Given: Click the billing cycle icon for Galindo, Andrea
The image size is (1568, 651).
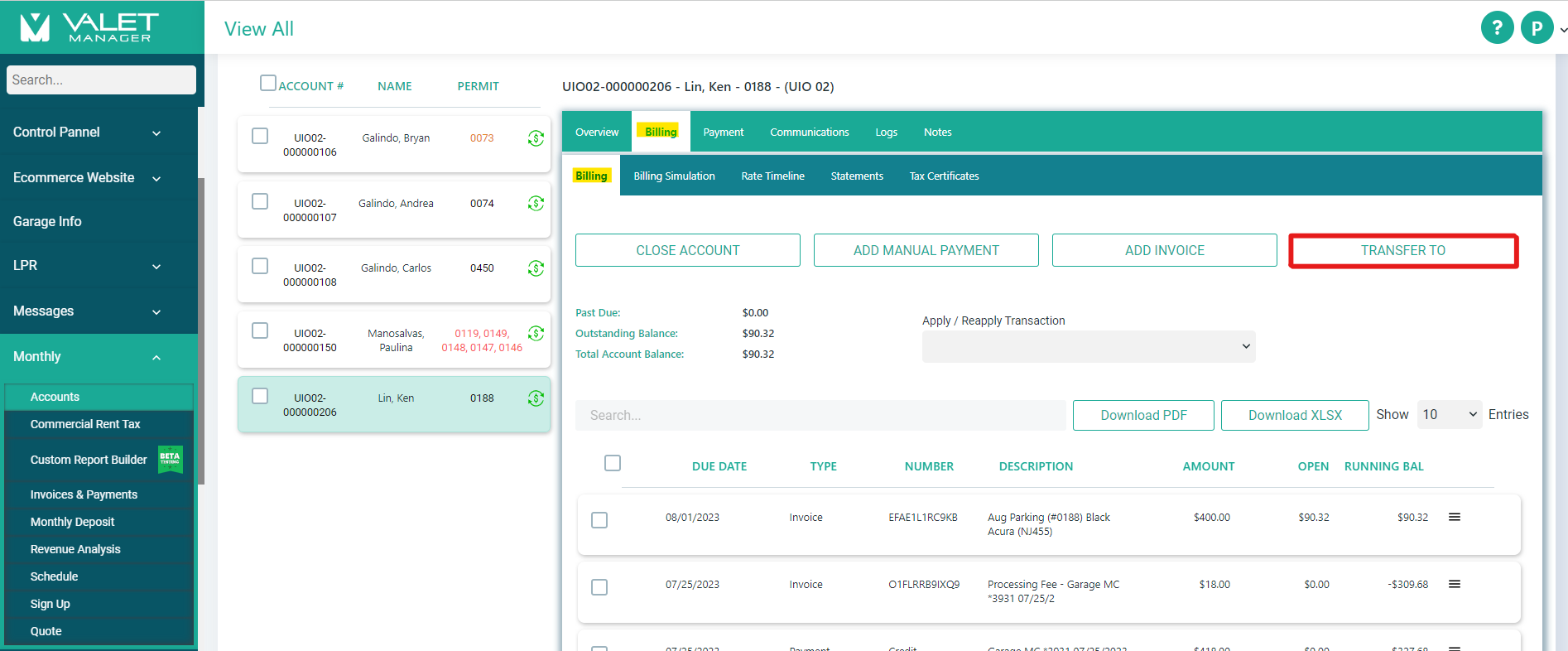Looking at the screenshot, I should (x=536, y=203).
